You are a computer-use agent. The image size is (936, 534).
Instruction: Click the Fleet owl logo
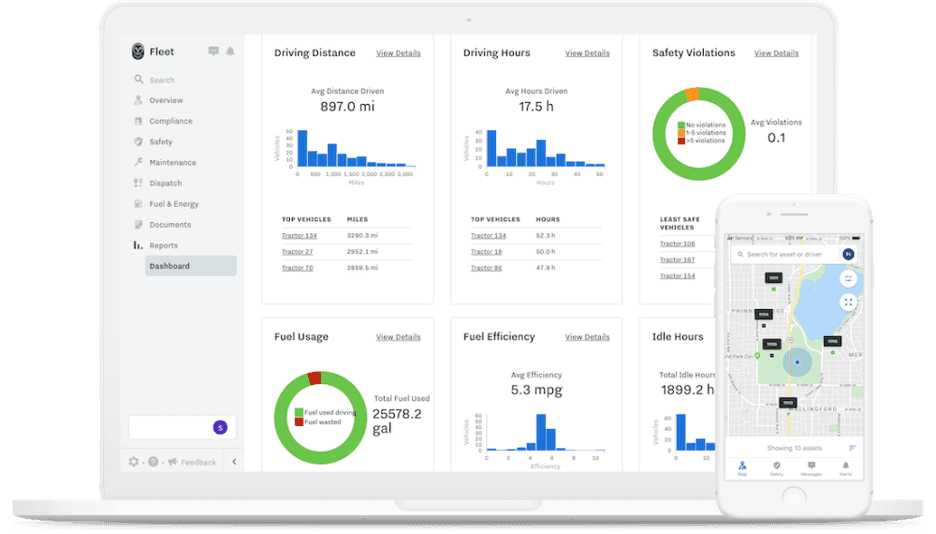pos(138,51)
